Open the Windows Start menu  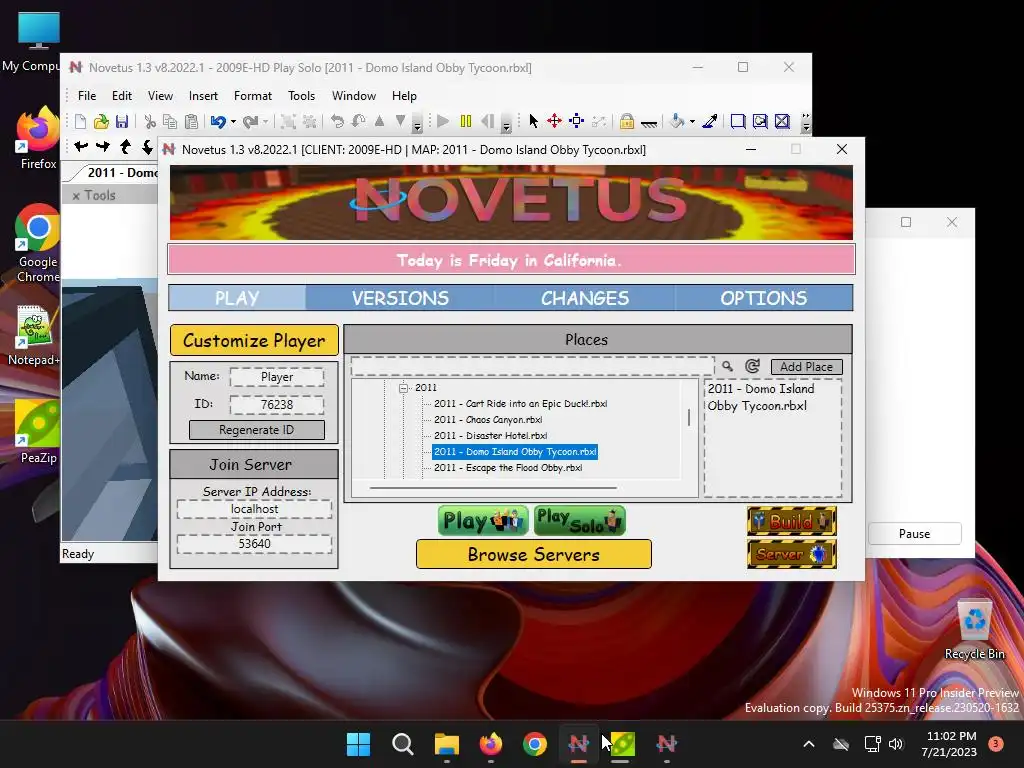pos(358,744)
